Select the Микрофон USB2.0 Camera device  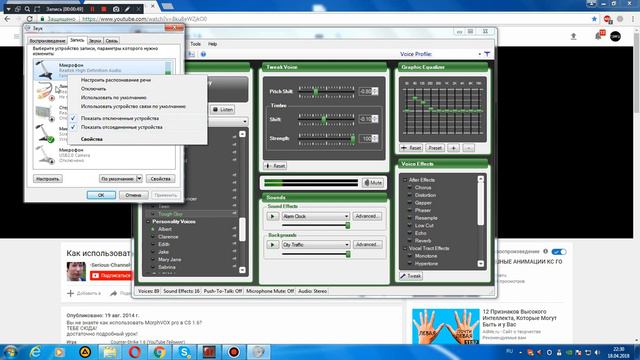104,155
